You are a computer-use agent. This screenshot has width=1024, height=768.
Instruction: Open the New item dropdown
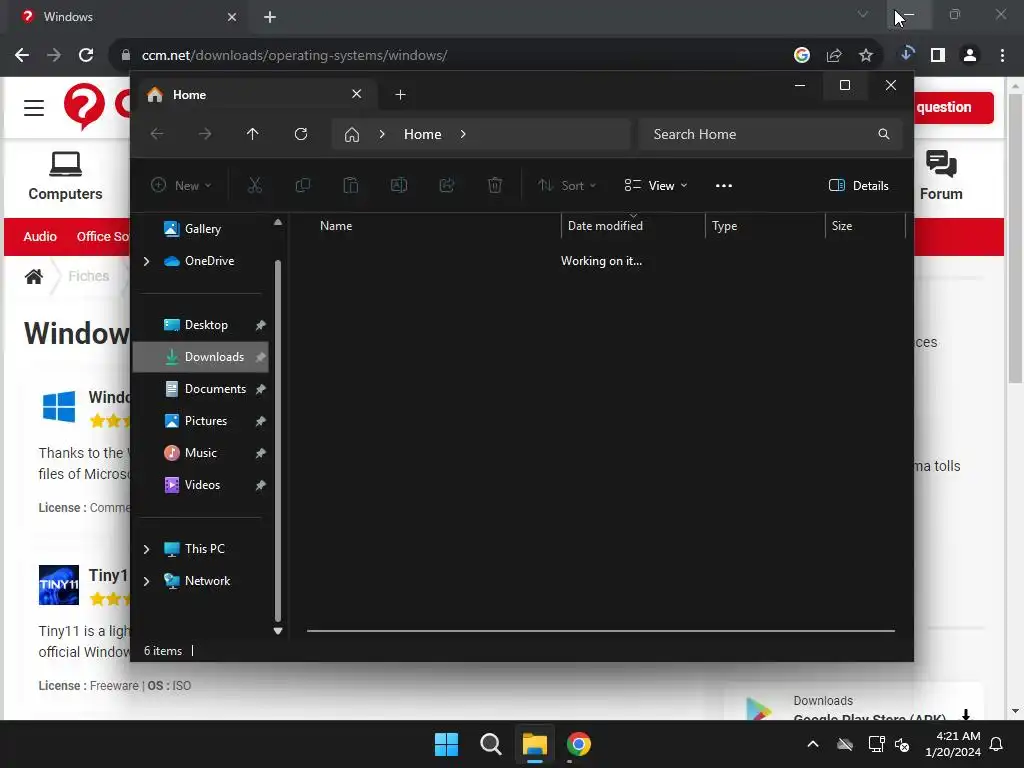point(182,185)
